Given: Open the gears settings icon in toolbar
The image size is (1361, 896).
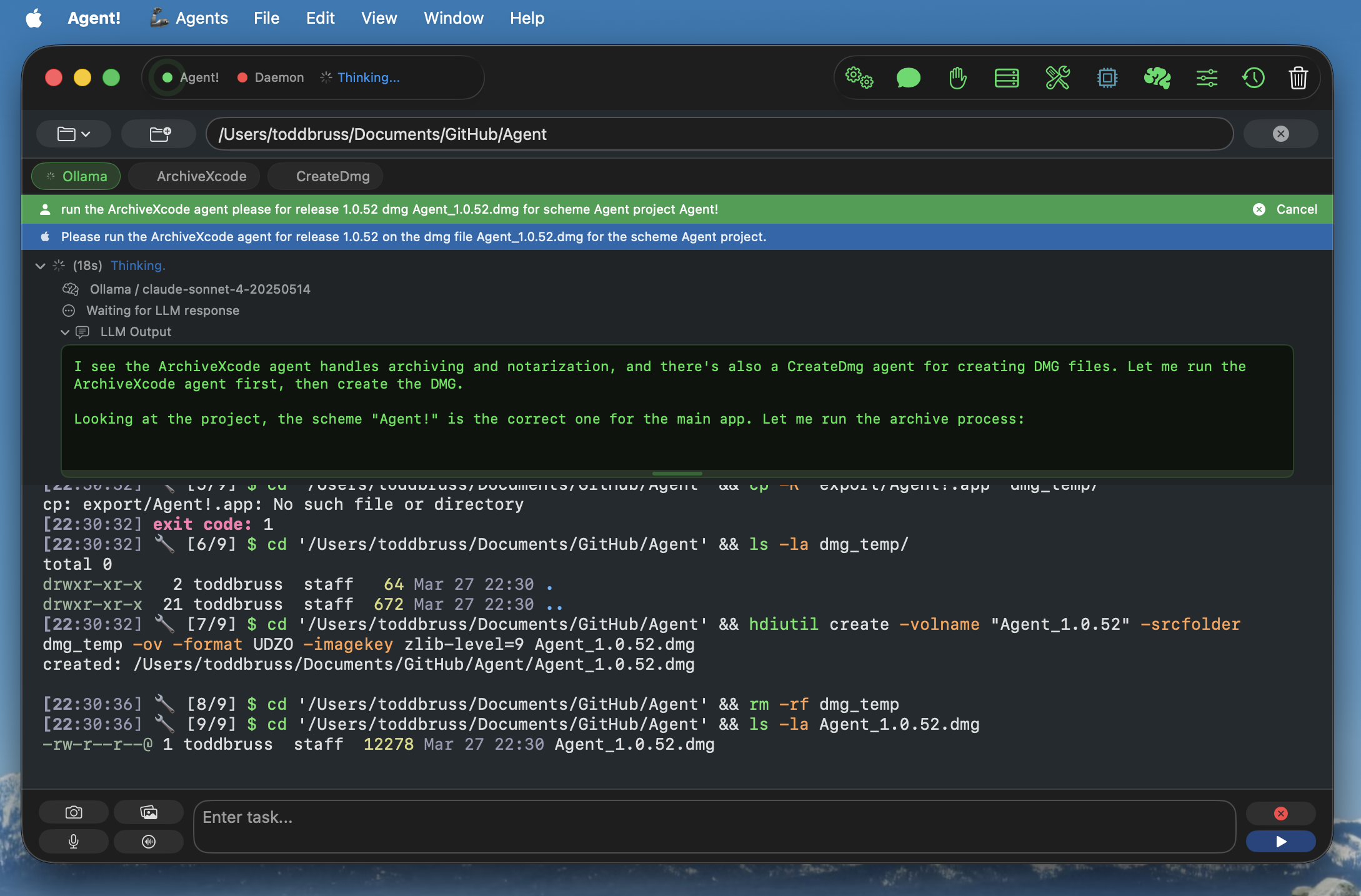Looking at the screenshot, I should click(x=859, y=78).
